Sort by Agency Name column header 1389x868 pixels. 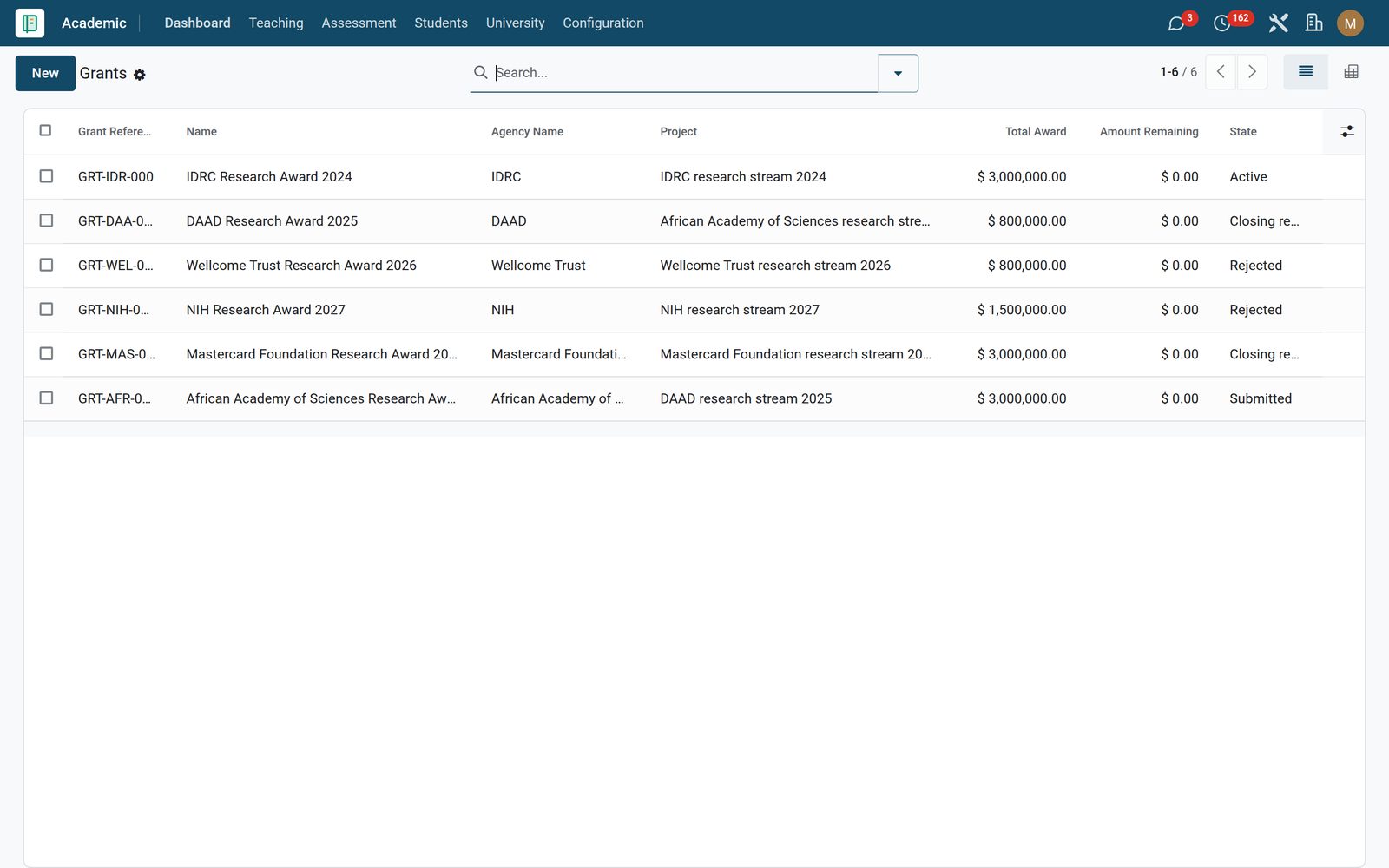point(527,132)
